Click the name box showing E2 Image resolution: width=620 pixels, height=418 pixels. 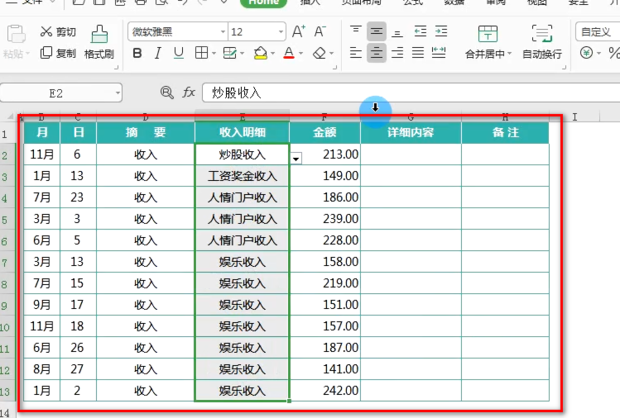point(56,93)
